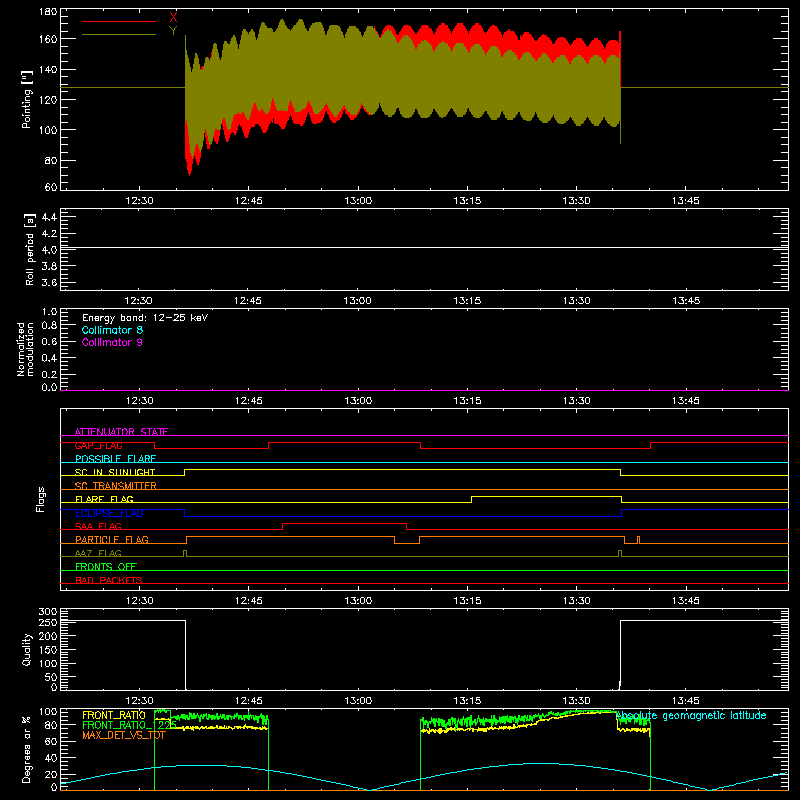Viewport: 800px width, 800px height.
Task: Click the olive Y legend line sample
Action: [119, 34]
